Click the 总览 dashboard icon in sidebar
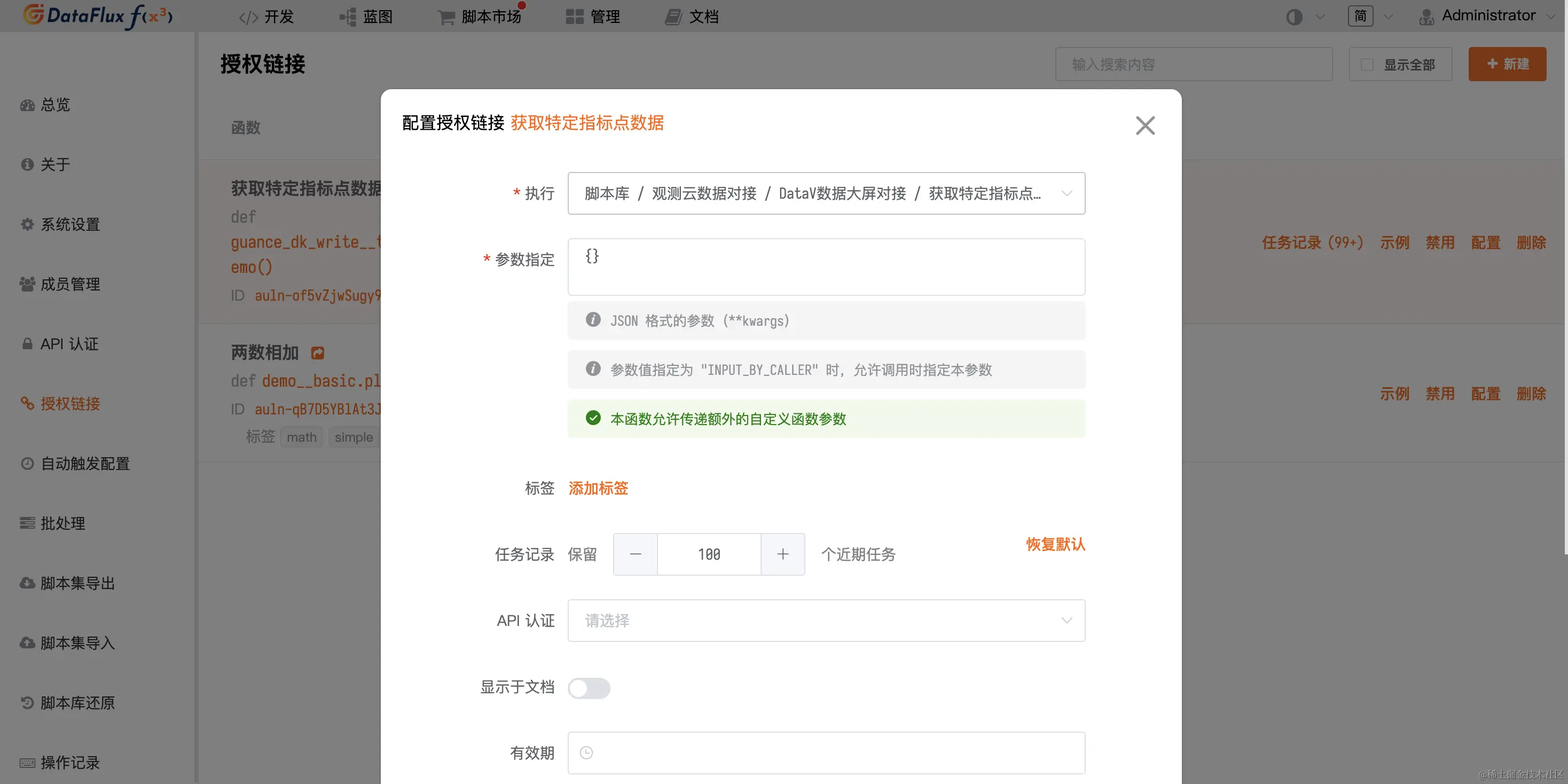1568x784 pixels. tap(27, 105)
